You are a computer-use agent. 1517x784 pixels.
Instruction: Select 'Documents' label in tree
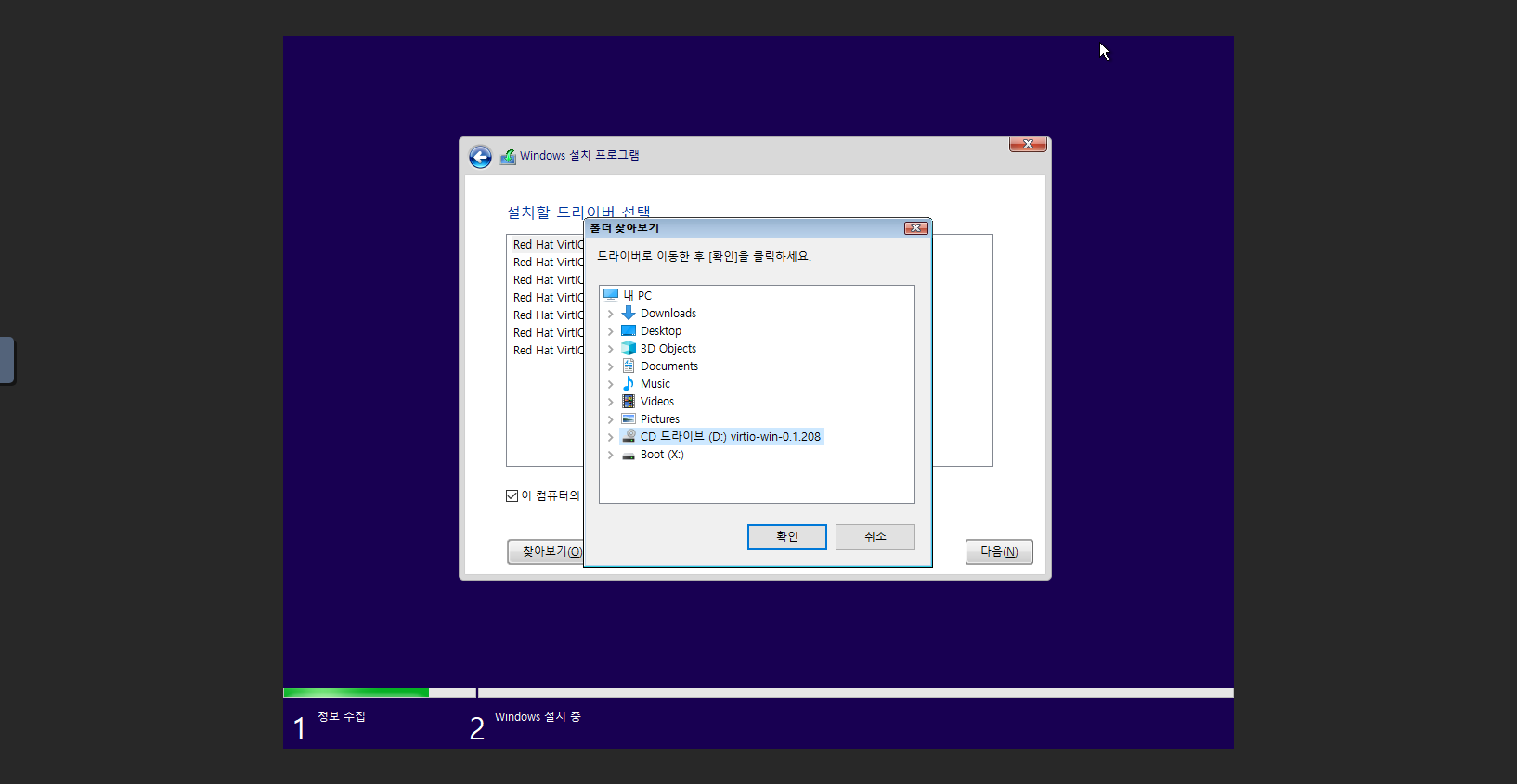pyautogui.click(x=669, y=366)
